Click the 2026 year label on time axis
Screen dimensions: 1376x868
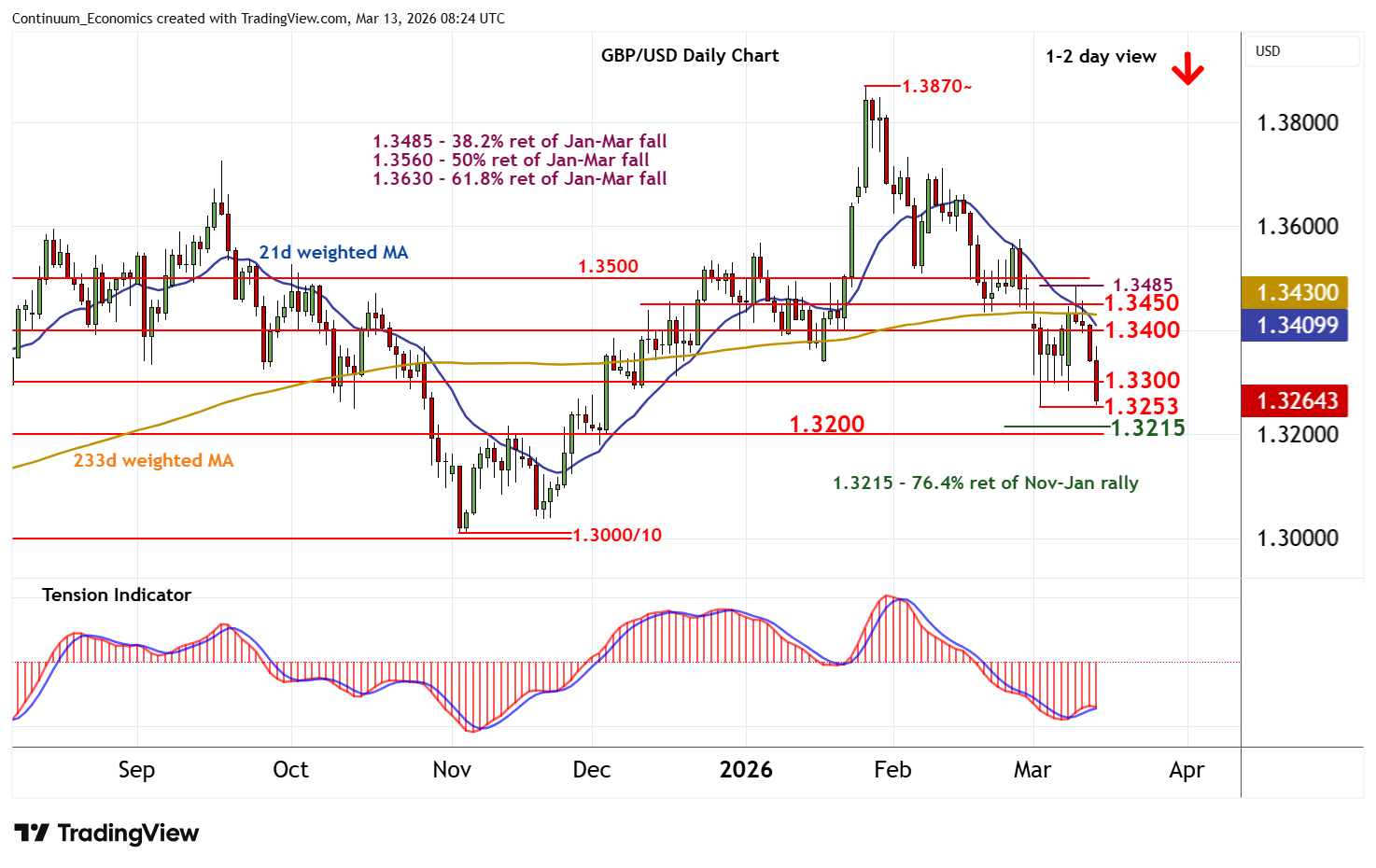(746, 770)
